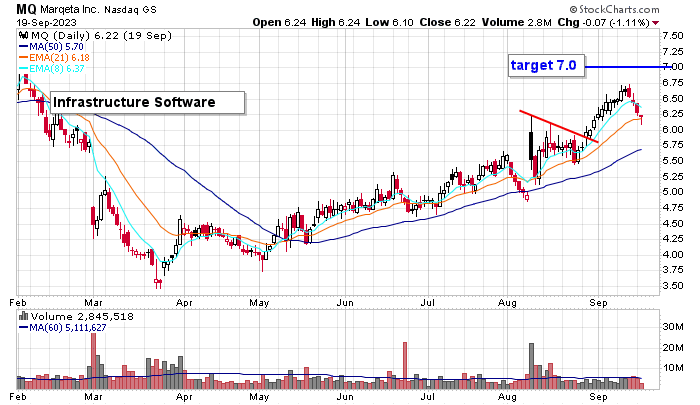Screen dimensions: 700x405
Task: Click the red down-arrow after the Chg value
Action: 655,23
